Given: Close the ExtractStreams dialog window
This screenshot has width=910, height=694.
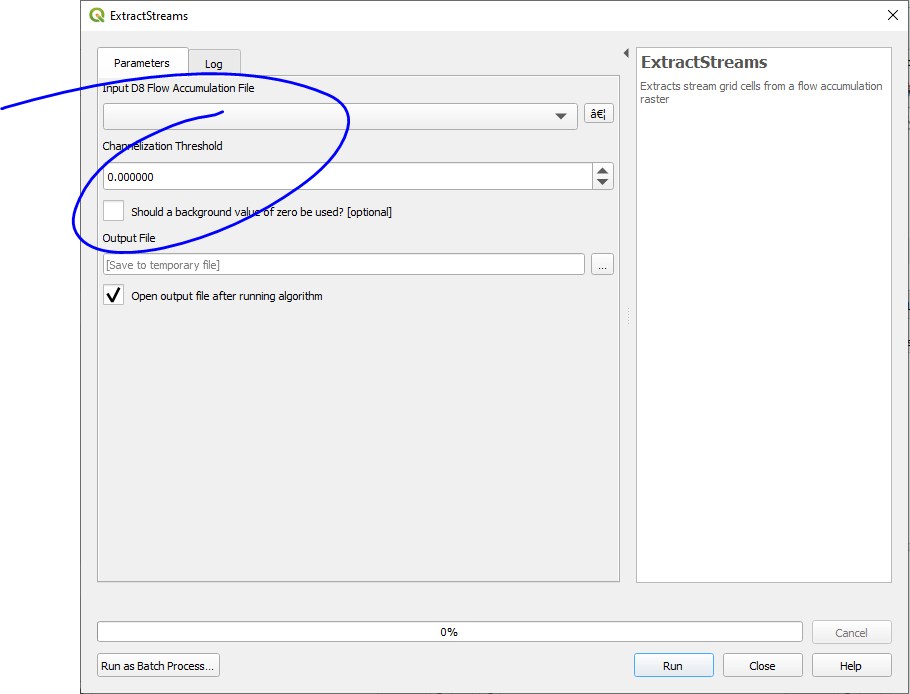Looking at the screenshot, I should pyautogui.click(x=892, y=15).
